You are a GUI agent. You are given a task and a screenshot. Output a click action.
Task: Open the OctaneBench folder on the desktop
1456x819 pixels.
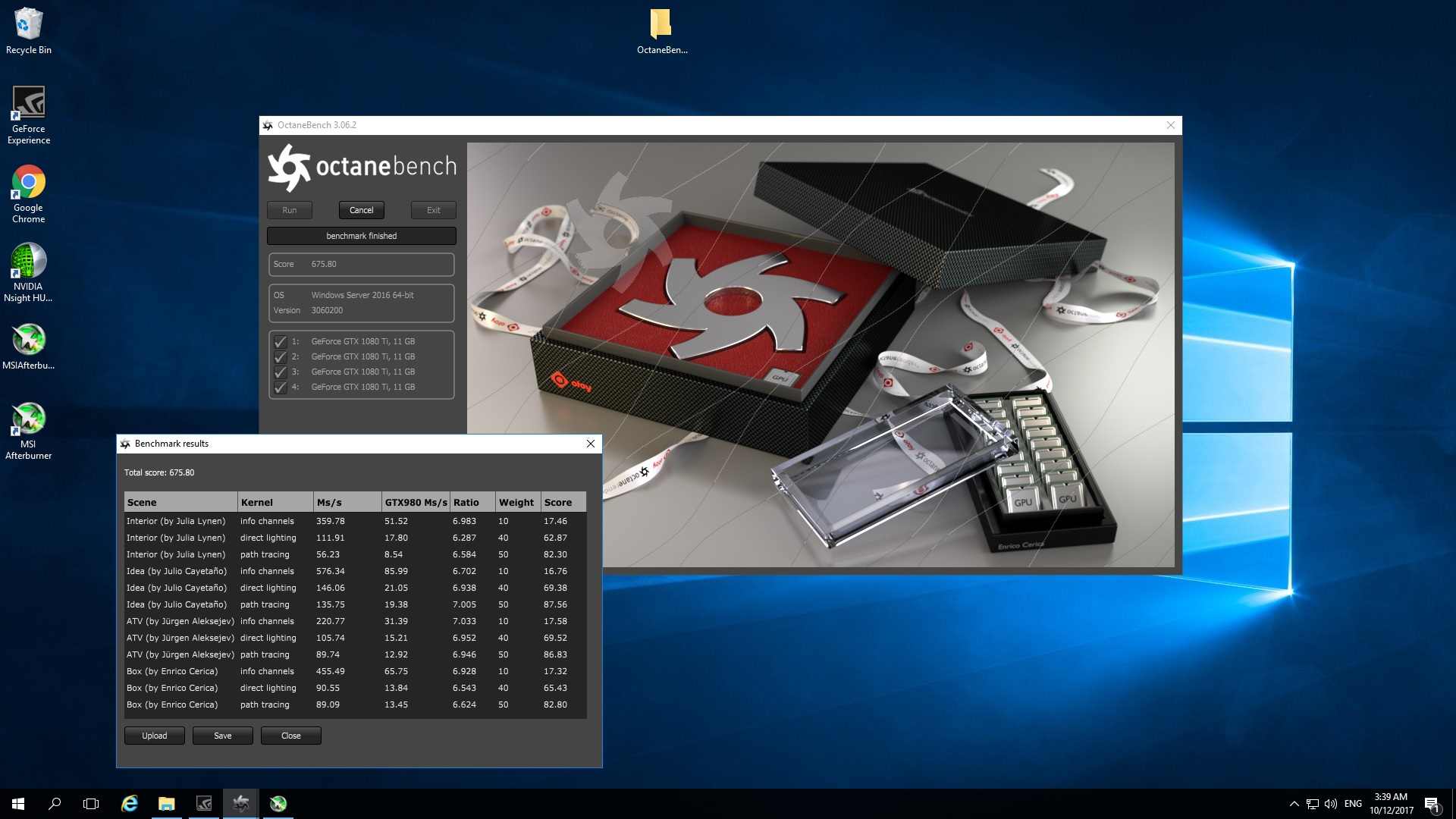[661, 25]
